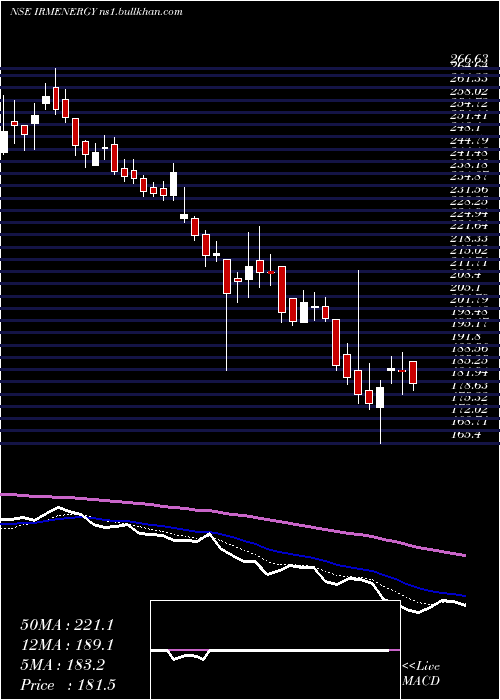Click the MACD histogram inset panel
Screen dimensions: 500x700
(x=275, y=650)
